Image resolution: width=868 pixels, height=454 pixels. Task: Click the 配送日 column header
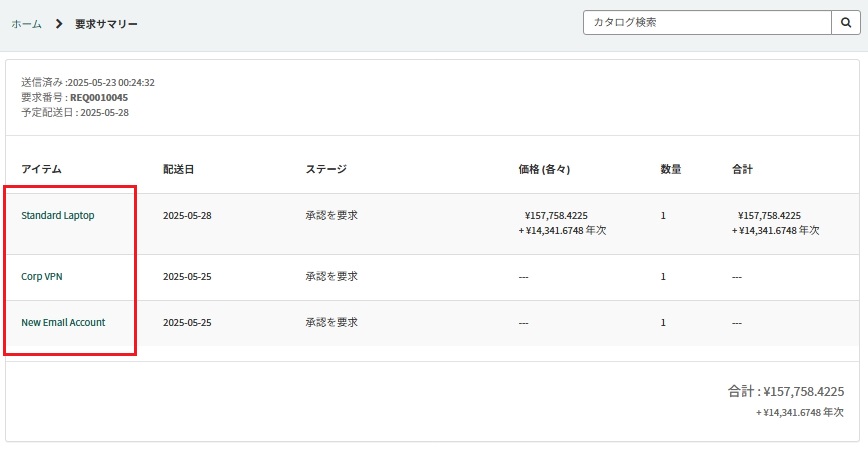coord(178,169)
